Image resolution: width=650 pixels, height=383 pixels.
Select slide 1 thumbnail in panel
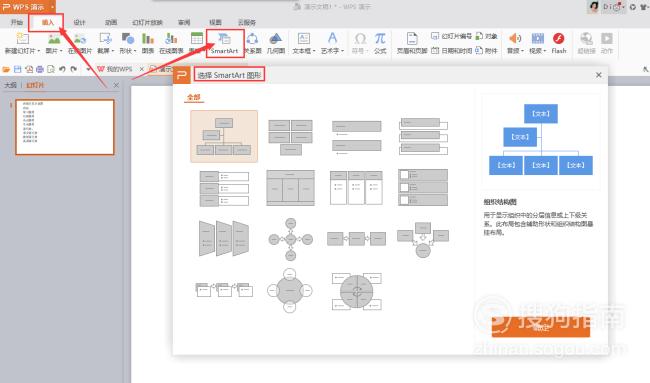click(x=65, y=127)
